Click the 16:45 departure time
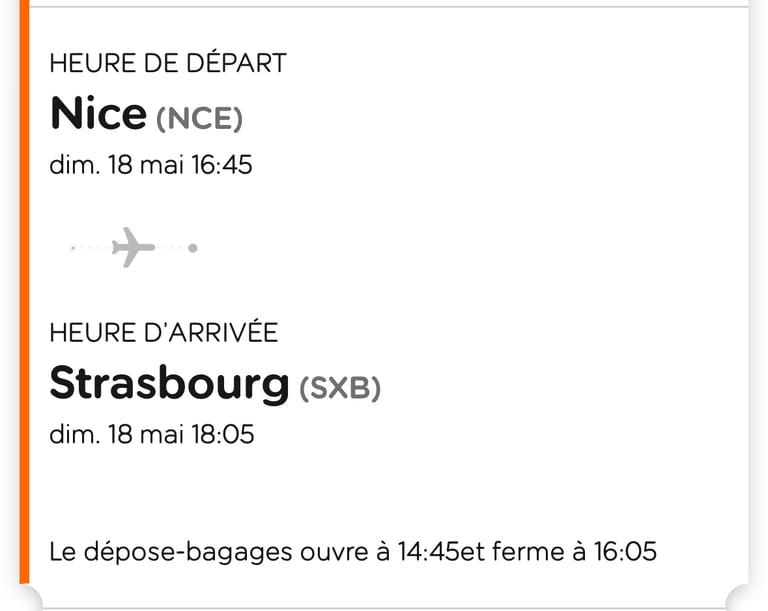The width and height of the screenshot is (768, 611). pyautogui.click(x=222, y=165)
